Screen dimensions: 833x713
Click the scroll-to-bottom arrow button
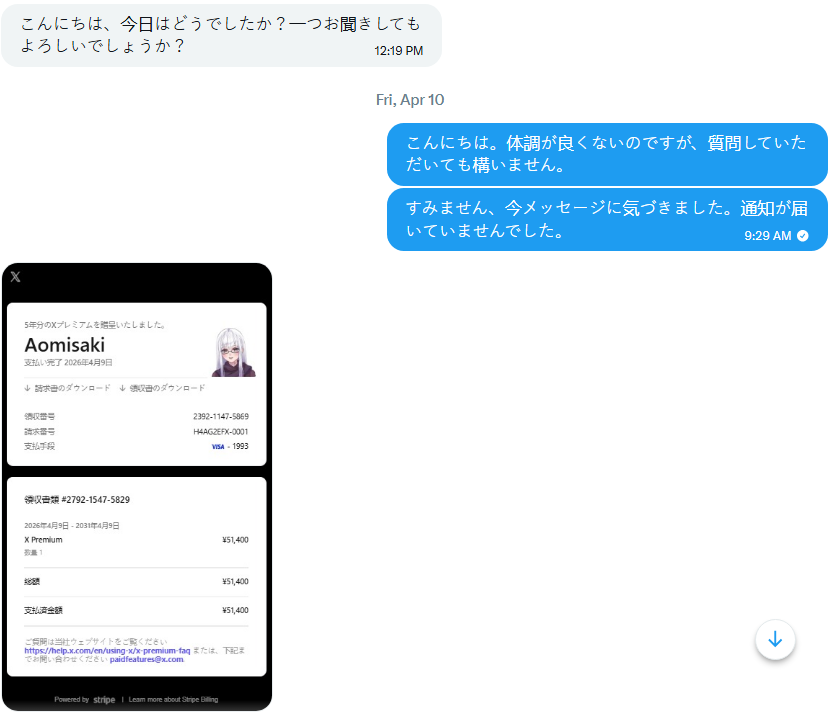tap(775, 639)
